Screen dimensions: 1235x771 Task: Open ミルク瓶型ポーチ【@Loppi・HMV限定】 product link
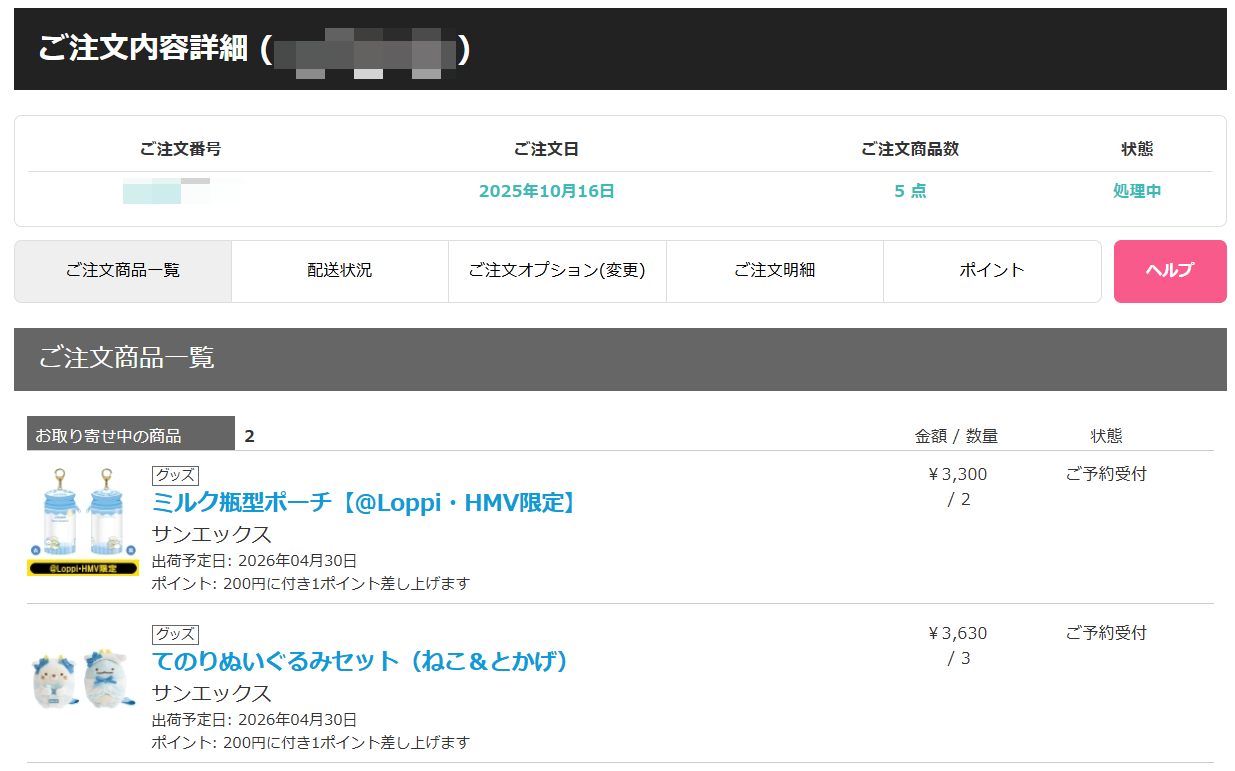366,502
